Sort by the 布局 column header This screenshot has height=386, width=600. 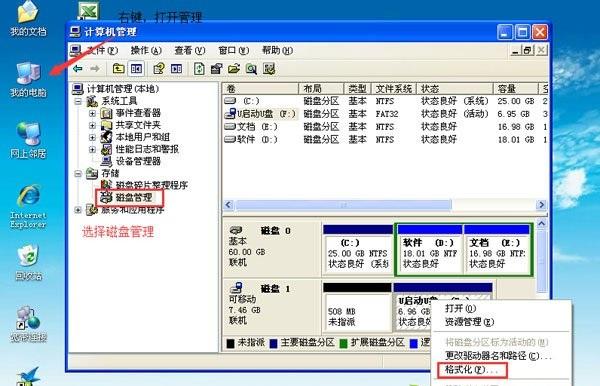[x=321, y=89]
